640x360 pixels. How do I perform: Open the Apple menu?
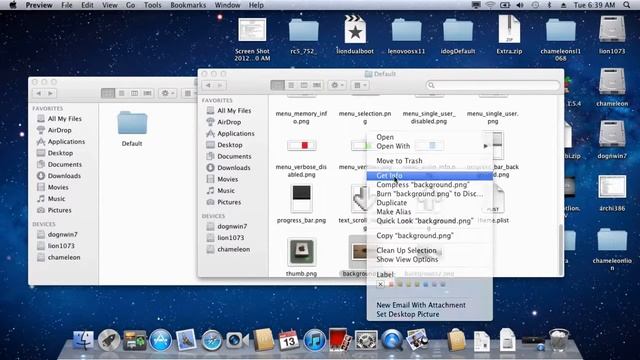point(13,5)
